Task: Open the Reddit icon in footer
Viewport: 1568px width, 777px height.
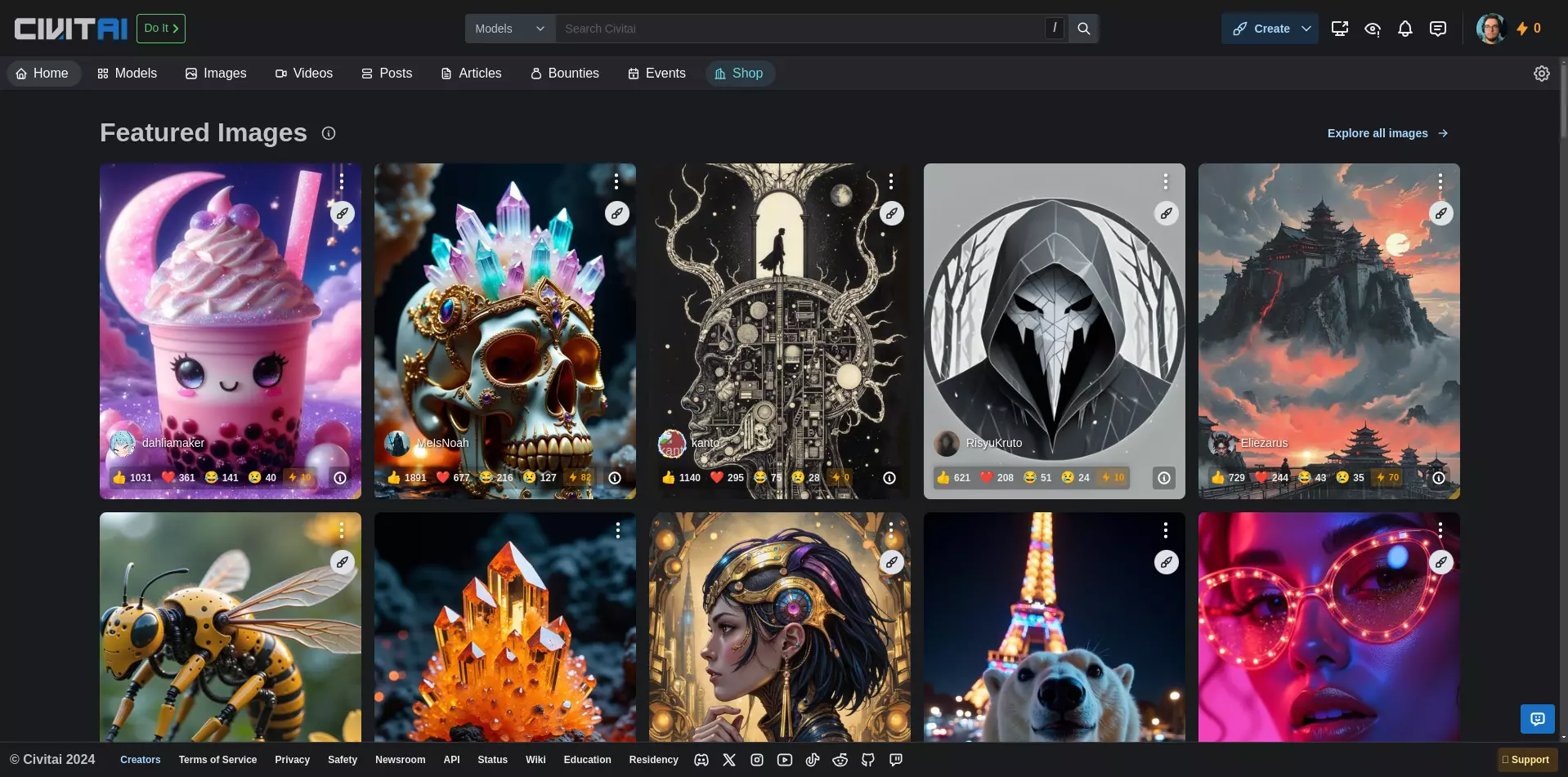Action: pyautogui.click(x=840, y=760)
